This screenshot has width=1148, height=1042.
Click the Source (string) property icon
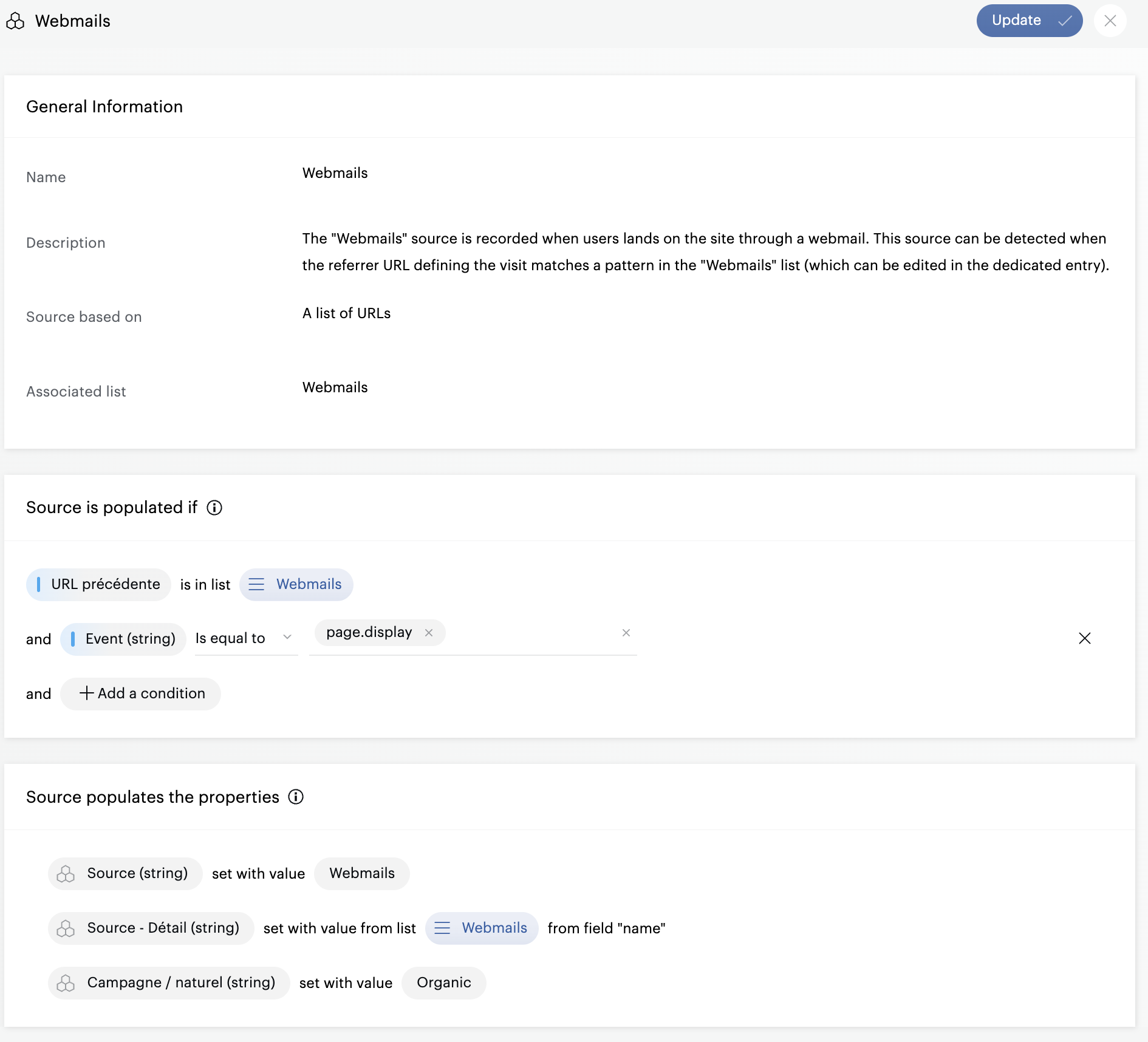click(x=66, y=874)
